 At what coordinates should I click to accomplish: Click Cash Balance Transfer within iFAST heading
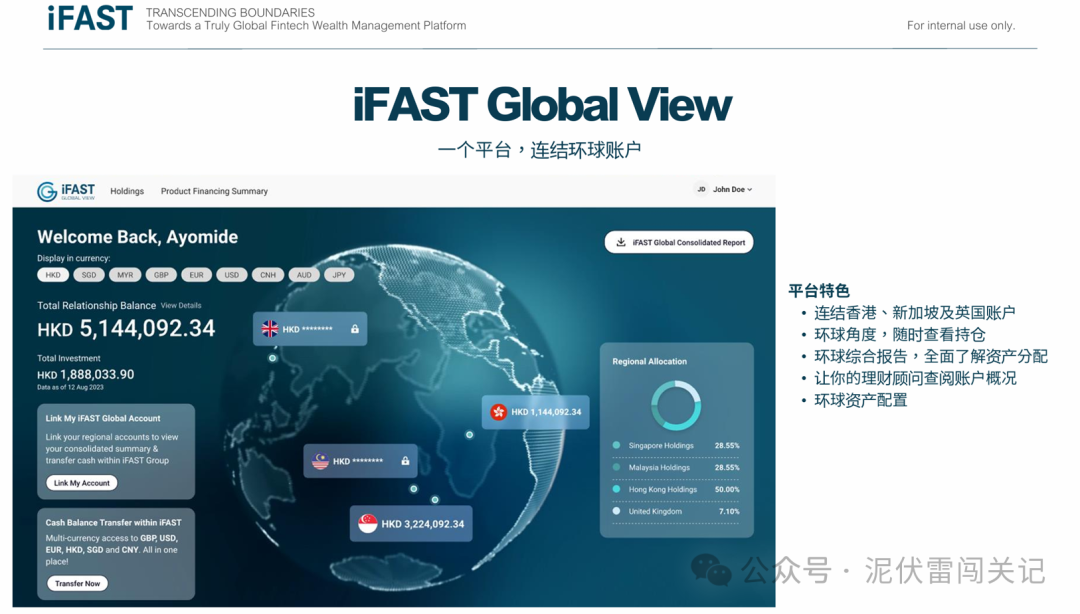[114, 522]
